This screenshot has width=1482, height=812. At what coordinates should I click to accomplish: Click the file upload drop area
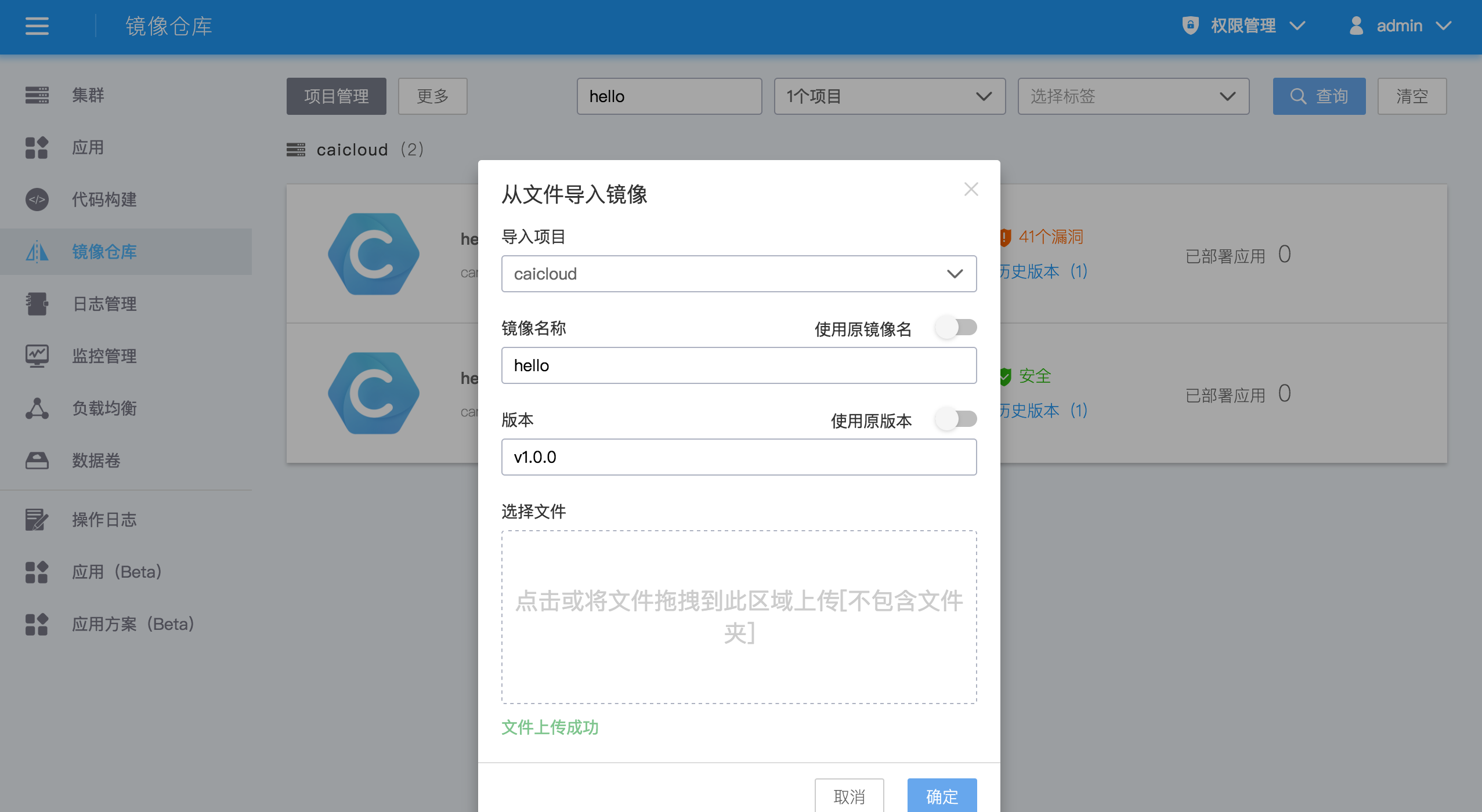coord(738,617)
